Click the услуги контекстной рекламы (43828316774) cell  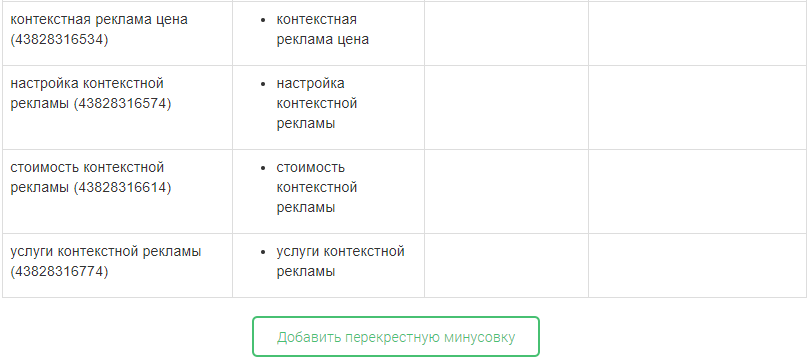(117, 266)
